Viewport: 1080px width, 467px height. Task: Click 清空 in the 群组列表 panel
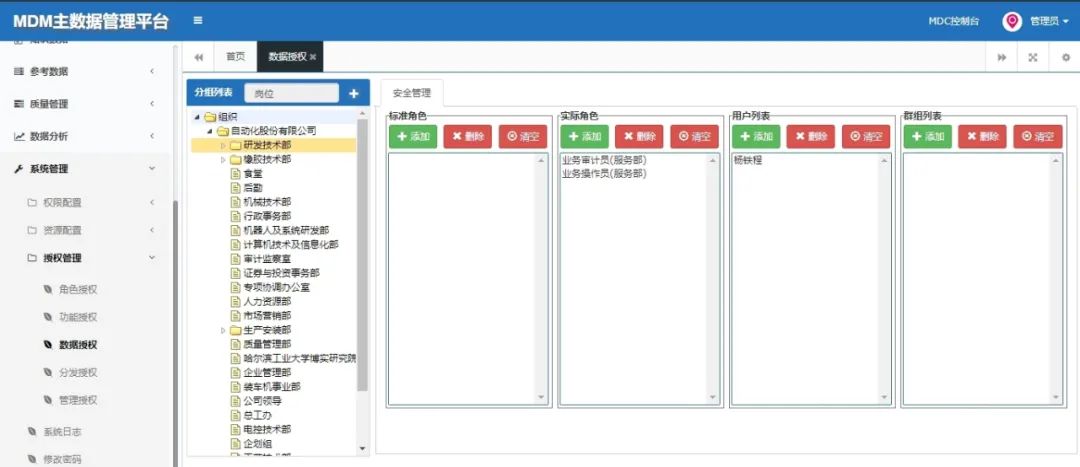[x=1037, y=136]
